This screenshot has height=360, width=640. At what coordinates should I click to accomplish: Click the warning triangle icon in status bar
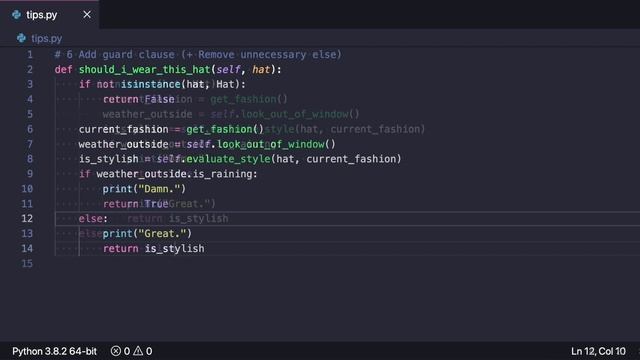click(x=138, y=351)
